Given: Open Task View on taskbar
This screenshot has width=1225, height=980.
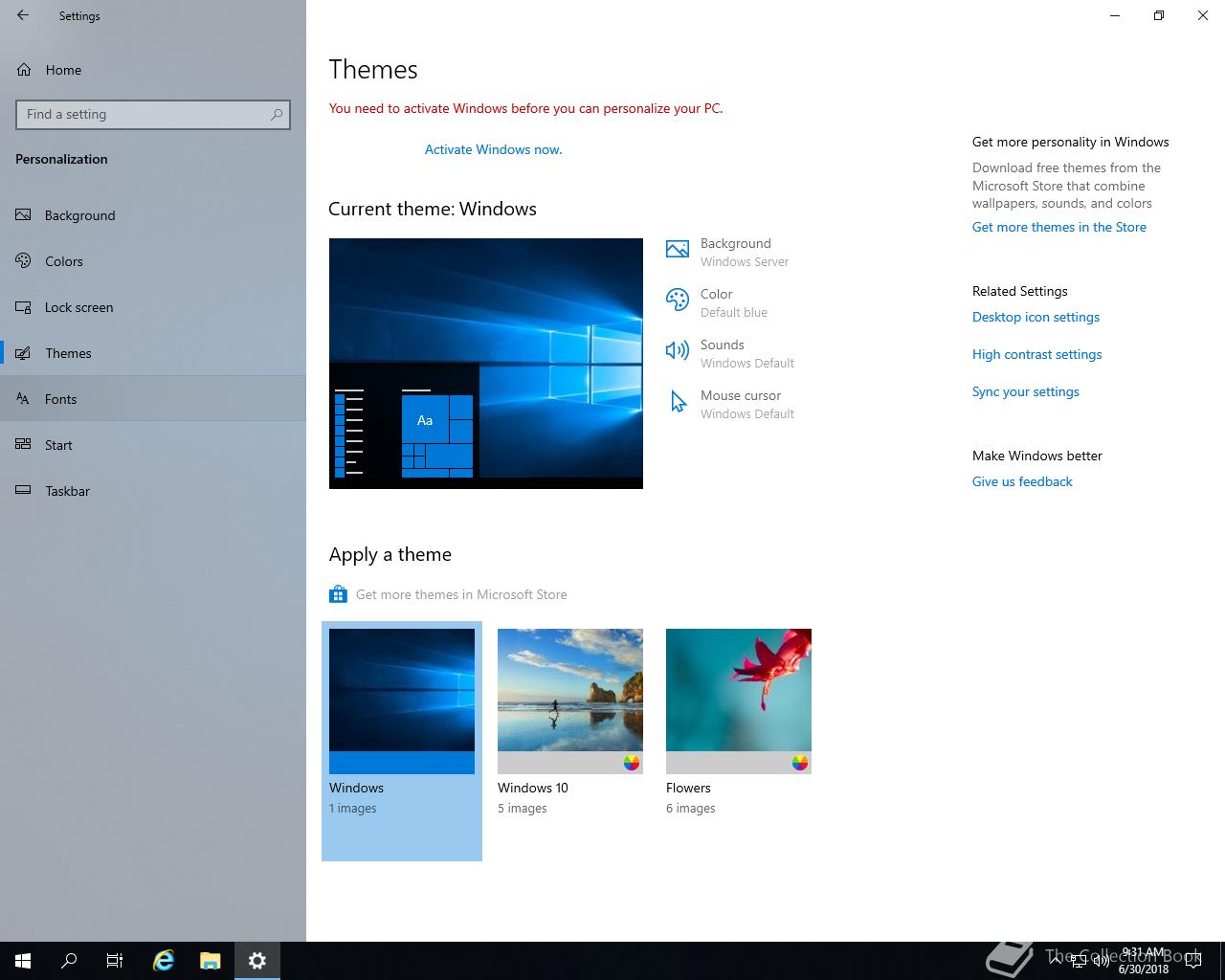Looking at the screenshot, I should [115, 961].
